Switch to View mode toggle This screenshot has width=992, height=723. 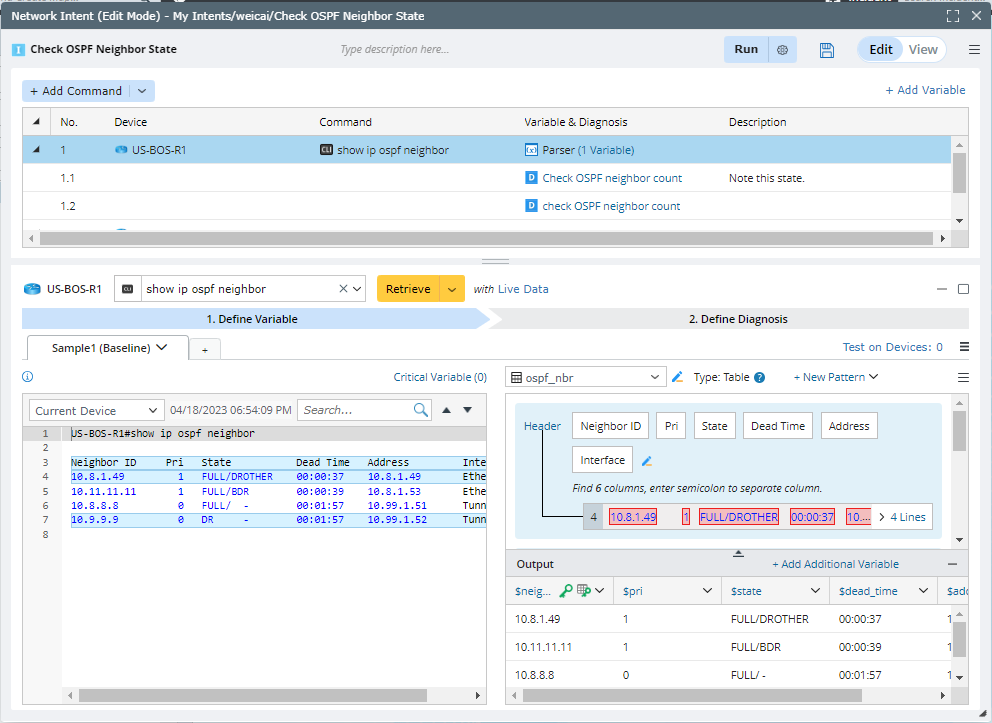[x=922, y=50]
